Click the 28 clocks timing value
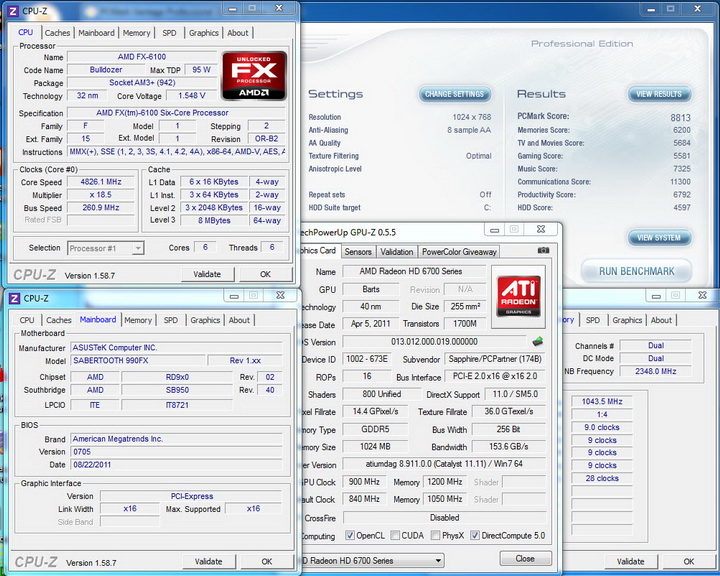Image resolution: width=720 pixels, height=576 pixels. [x=602, y=478]
